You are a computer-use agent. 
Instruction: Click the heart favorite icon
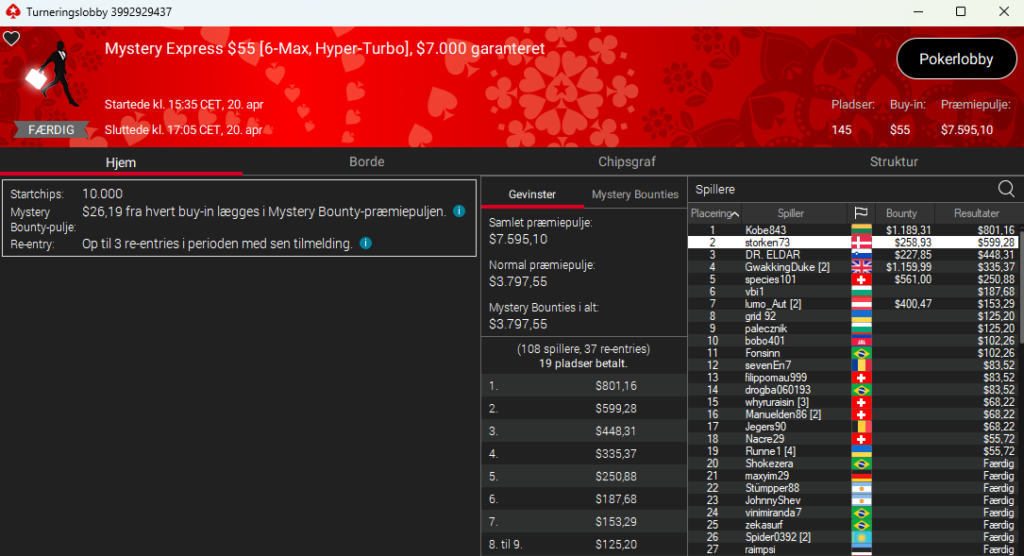tap(11, 38)
